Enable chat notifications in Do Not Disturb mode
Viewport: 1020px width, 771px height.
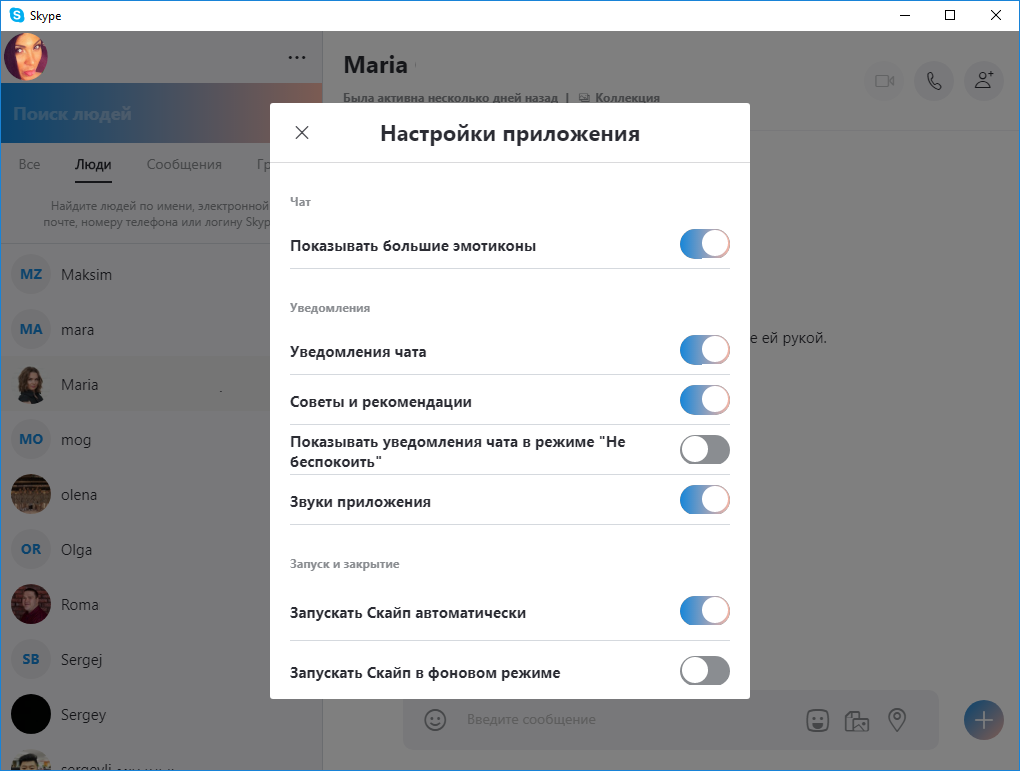(705, 450)
